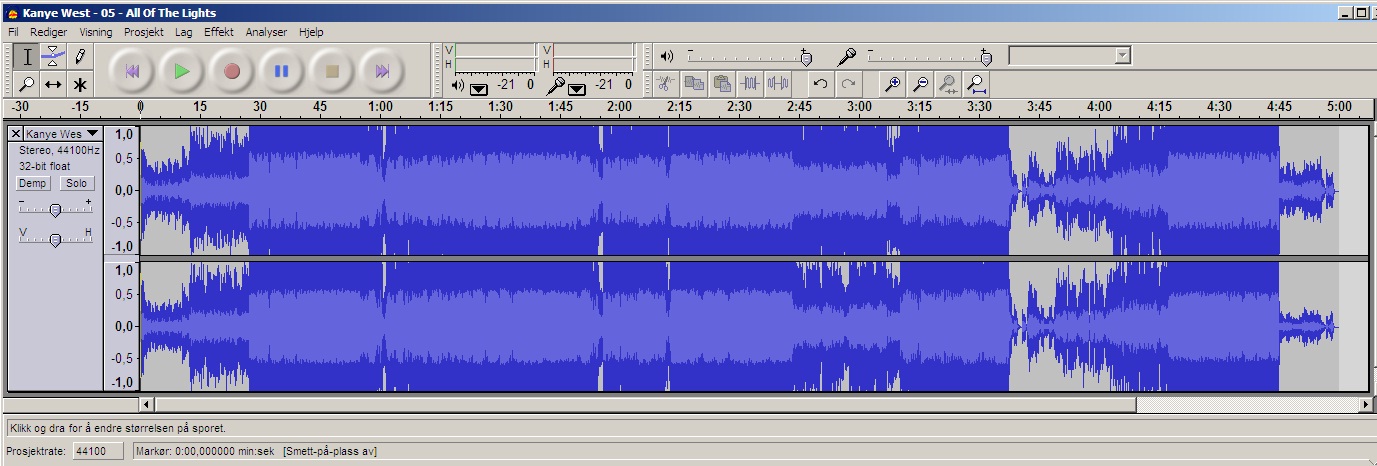Click the horizontal scrollbar thumb

pos(646,405)
